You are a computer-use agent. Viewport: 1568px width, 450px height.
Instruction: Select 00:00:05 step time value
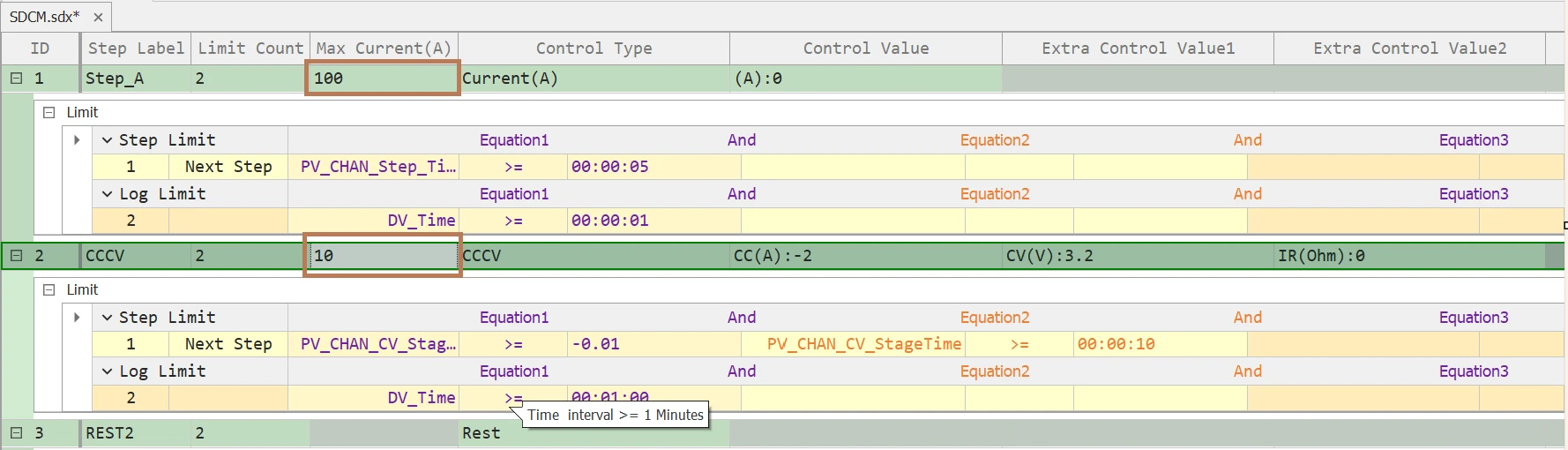pyautogui.click(x=653, y=167)
